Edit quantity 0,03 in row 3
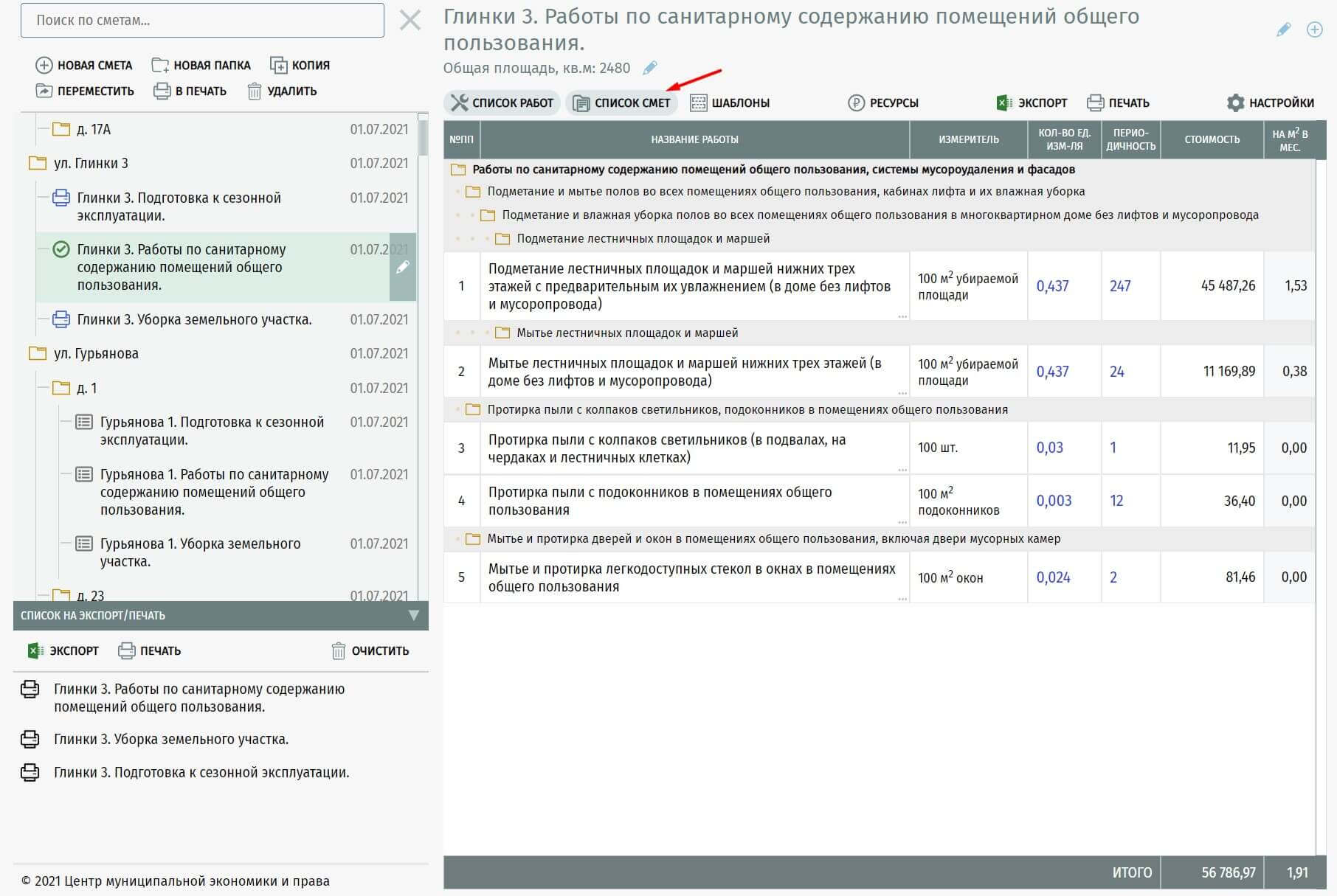 (1049, 448)
